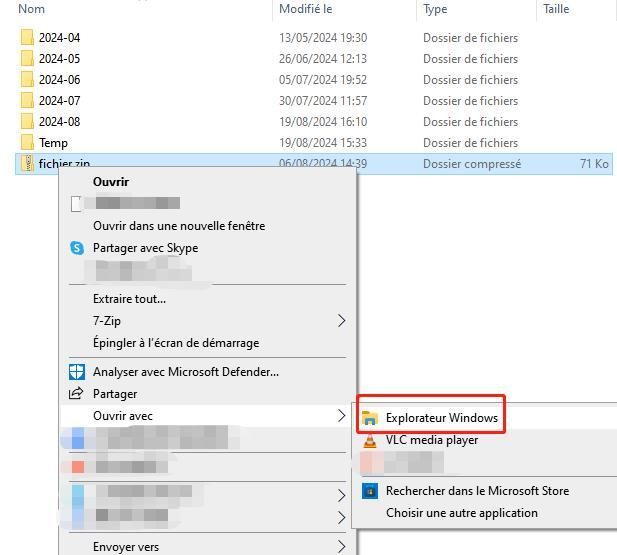Image resolution: width=617 pixels, height=555 pixels.
Task: Click the date 05/07/2024 19:52
Action: point(323,80)
